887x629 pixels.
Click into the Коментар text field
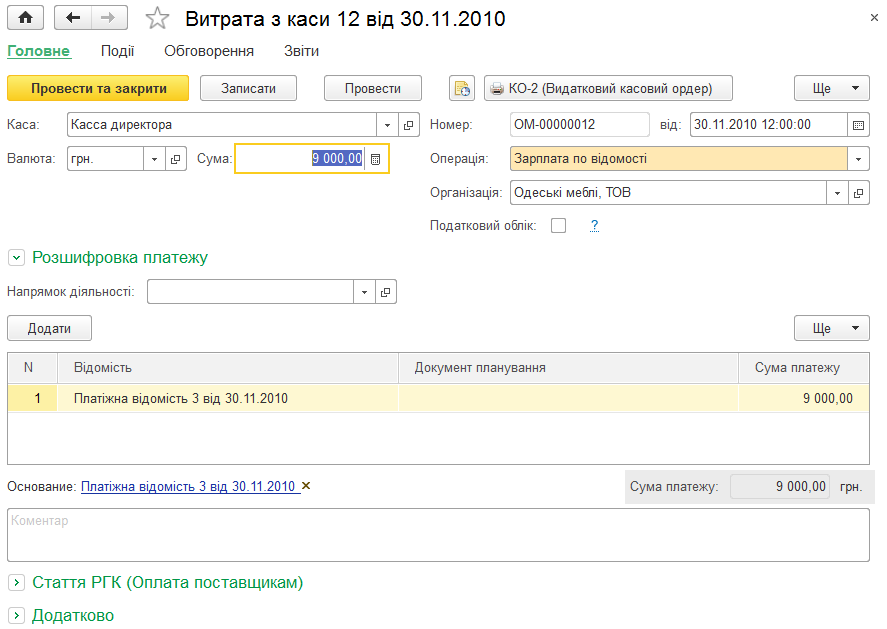(438, 535)
